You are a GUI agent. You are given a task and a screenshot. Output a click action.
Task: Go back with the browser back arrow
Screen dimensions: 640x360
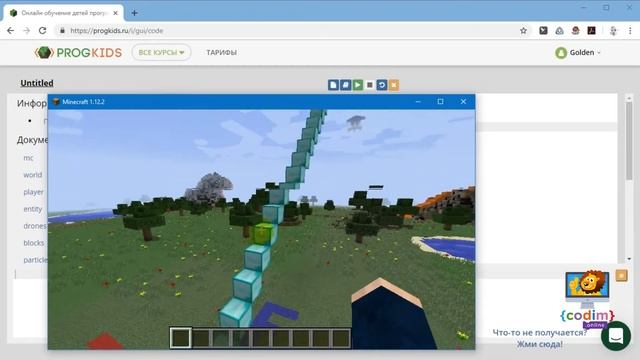[x=11, y=31]
